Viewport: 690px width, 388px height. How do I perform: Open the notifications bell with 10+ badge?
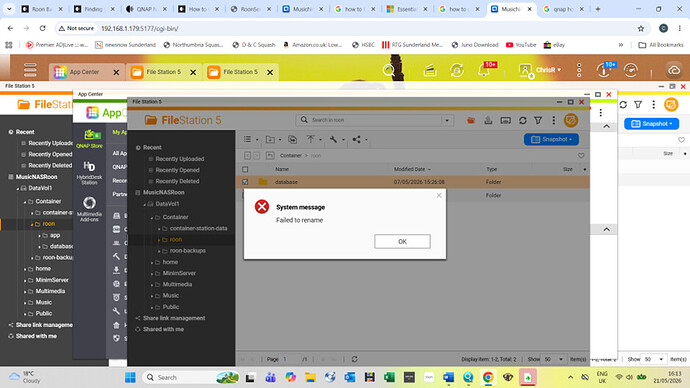coord(484,70)
